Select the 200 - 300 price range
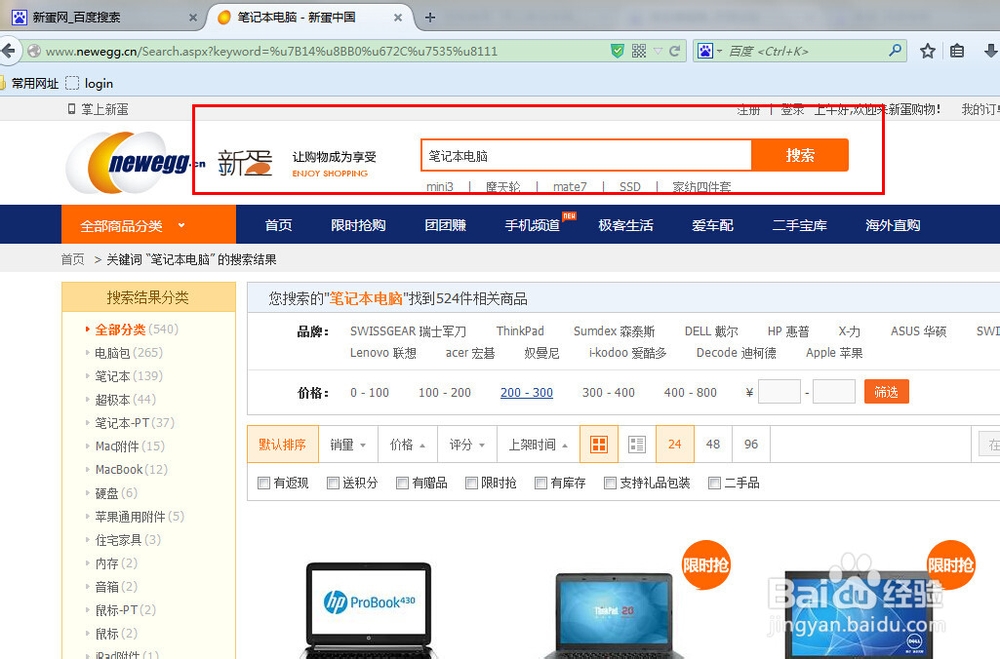The image size is (1000, 659). (527, 393)
